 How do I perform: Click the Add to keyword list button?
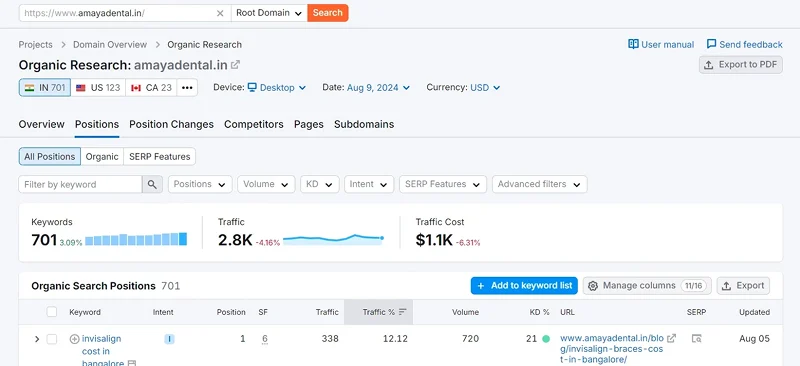coord(524,286)
